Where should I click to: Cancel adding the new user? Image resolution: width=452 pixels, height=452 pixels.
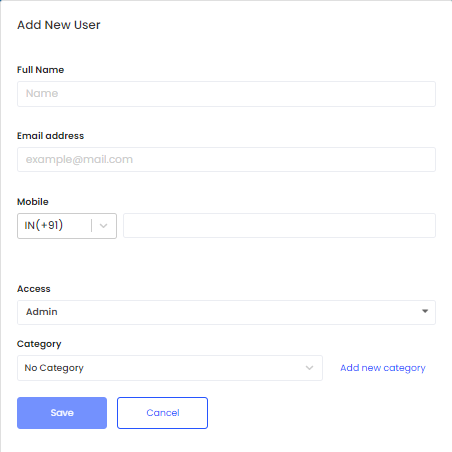[x=162, y=413]
